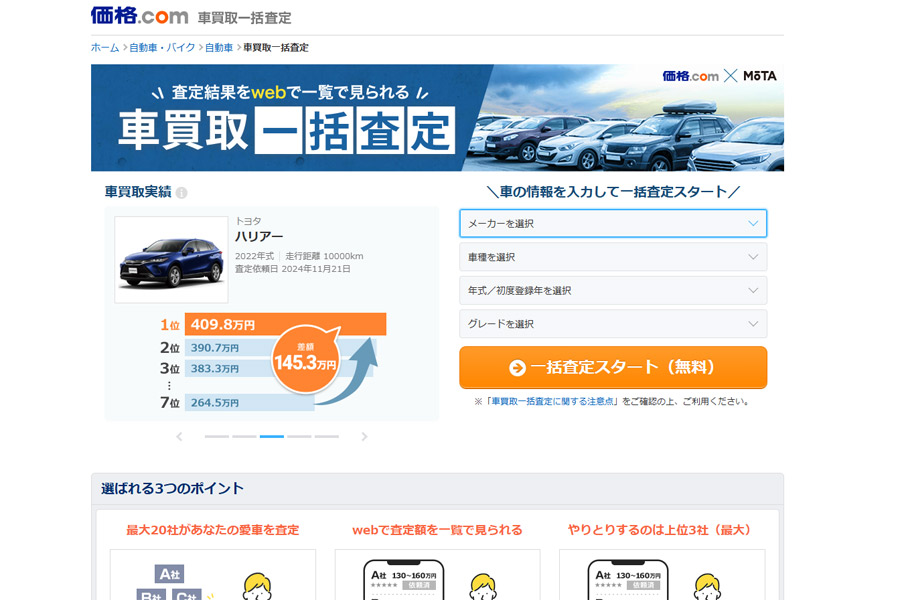
Task: Click the 選ばれる3つのポイント heading
Action: click(172, 489)
